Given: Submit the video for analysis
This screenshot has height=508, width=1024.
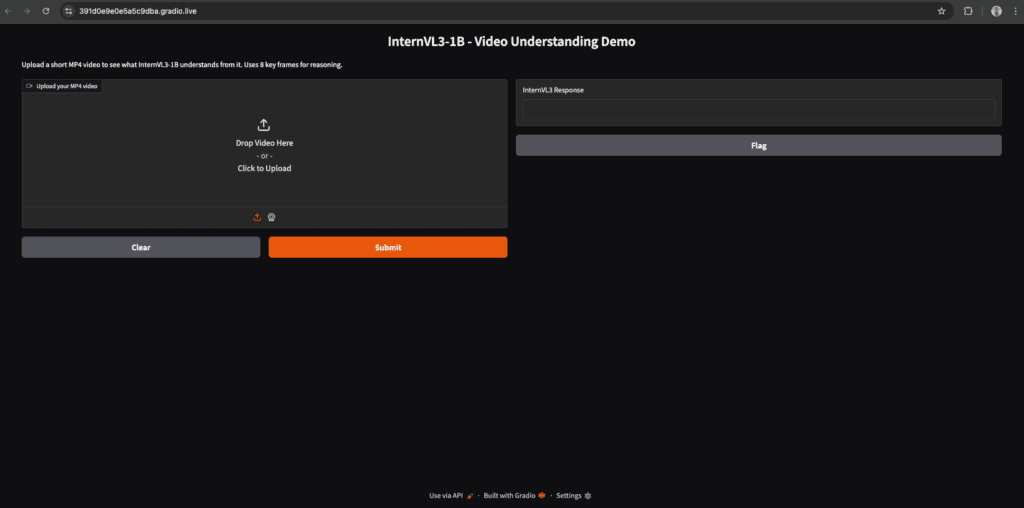Looking at the screenshot, I should 388,247.
